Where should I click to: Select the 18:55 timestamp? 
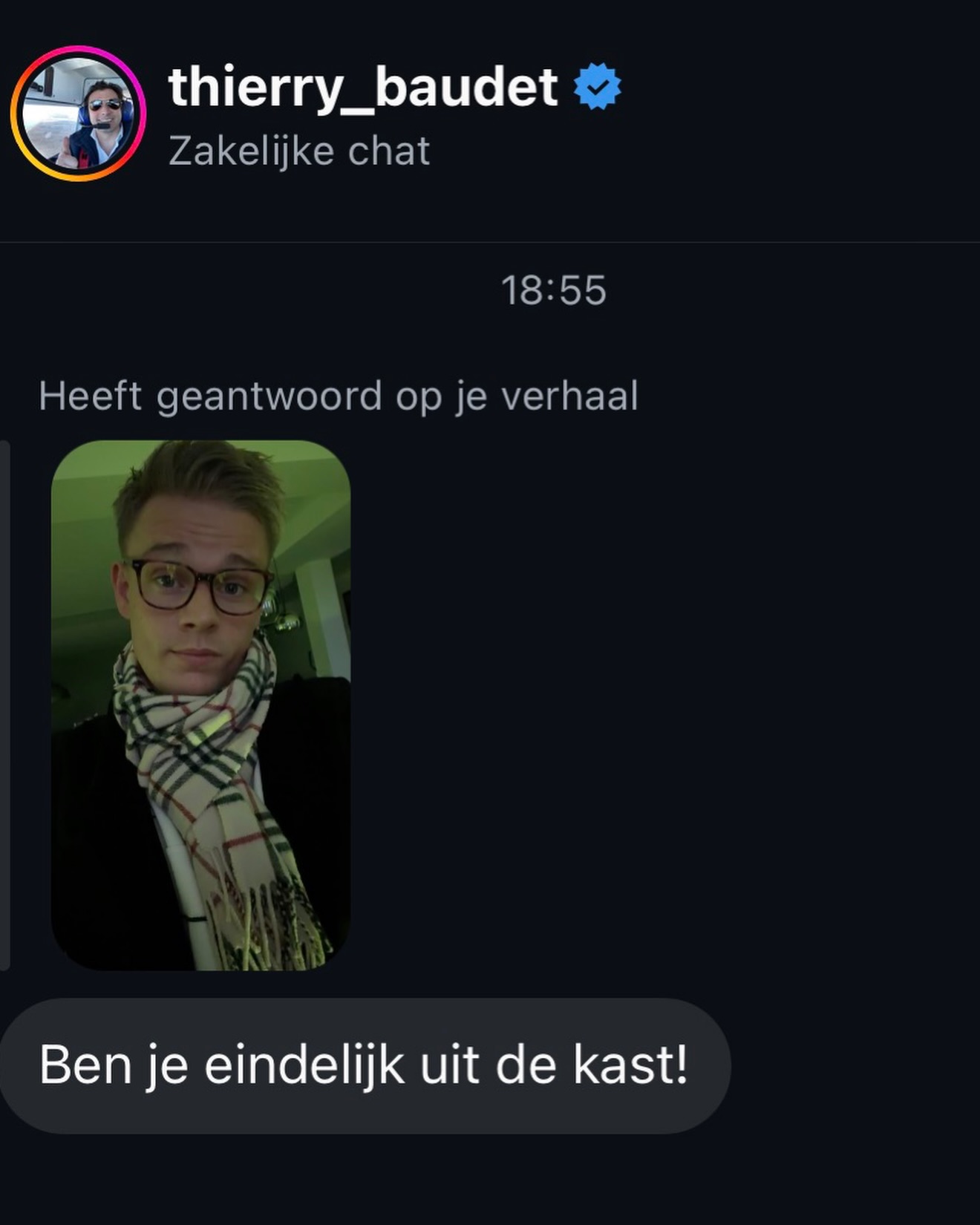point(554,290)
